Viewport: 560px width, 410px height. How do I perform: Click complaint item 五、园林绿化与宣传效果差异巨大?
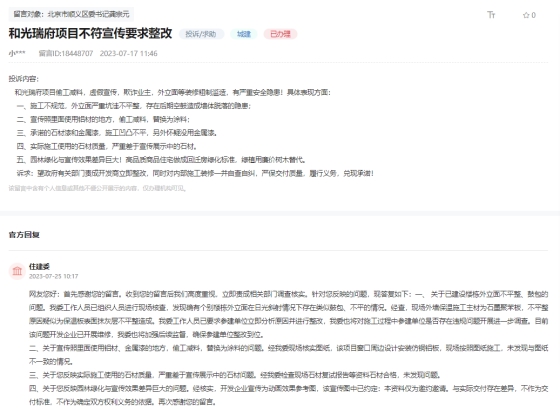point(161,160)
